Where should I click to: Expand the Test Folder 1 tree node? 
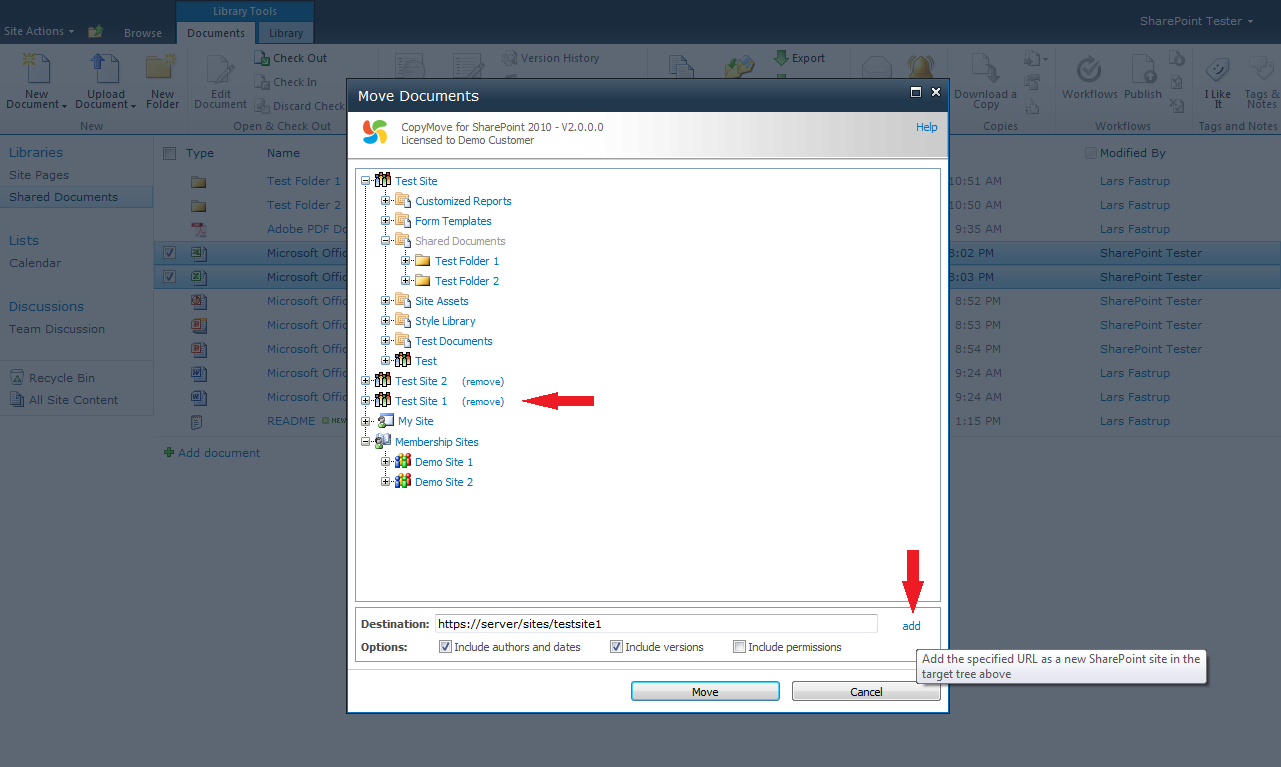point(406,261)
